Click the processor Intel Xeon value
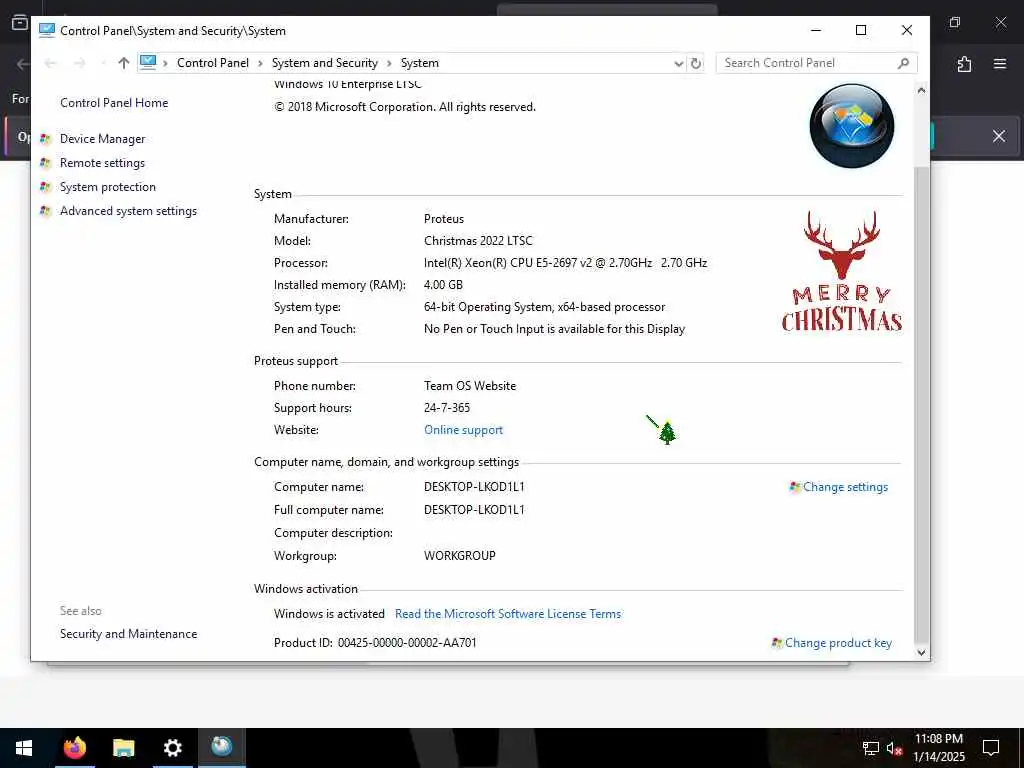This screenshot has width=1024, height=768. coord(566,263)
